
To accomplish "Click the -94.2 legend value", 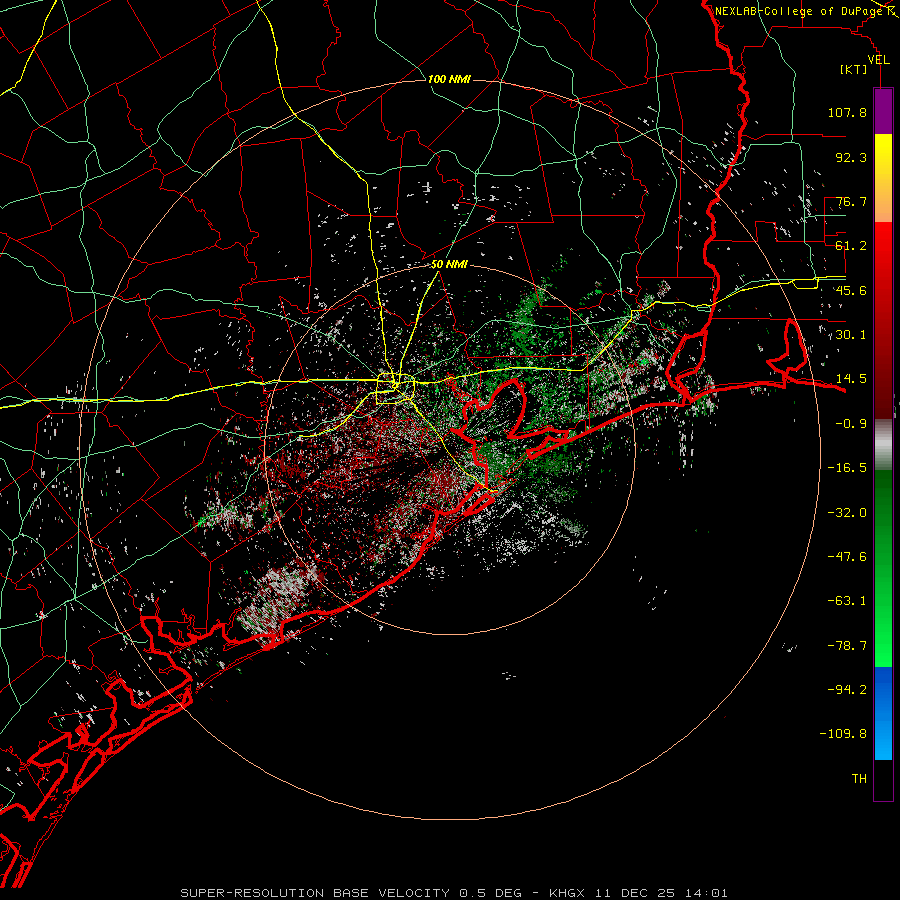I will coord(847,690).
